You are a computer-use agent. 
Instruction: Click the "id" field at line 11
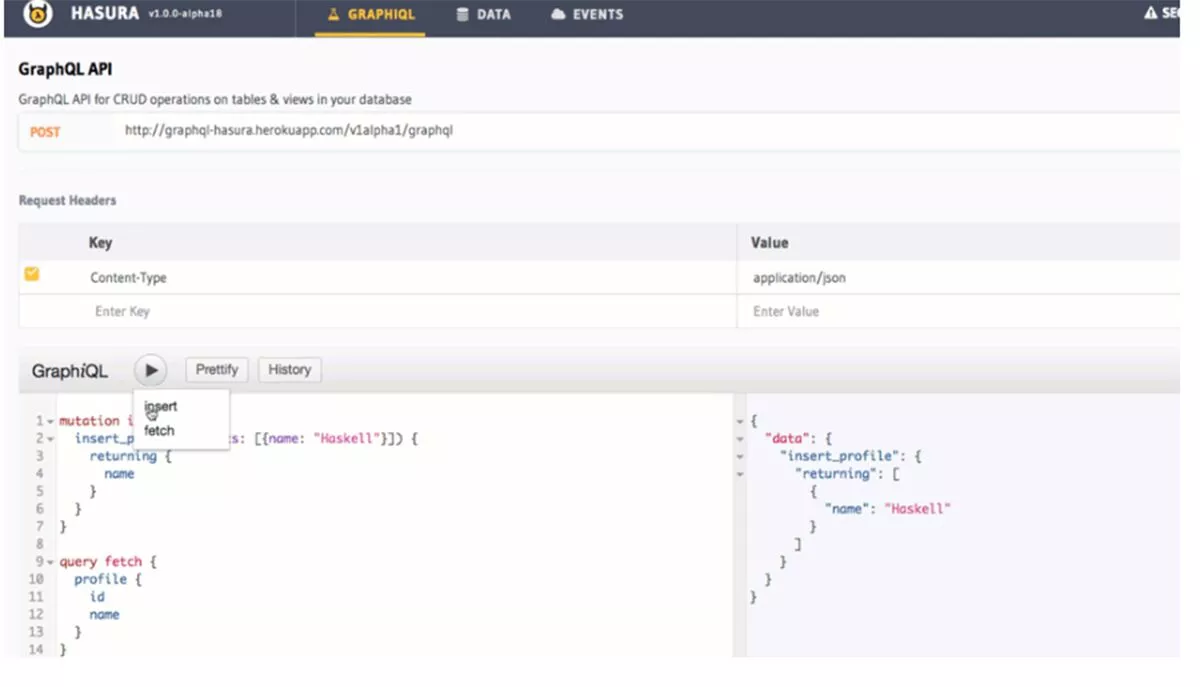pos(97,597)
